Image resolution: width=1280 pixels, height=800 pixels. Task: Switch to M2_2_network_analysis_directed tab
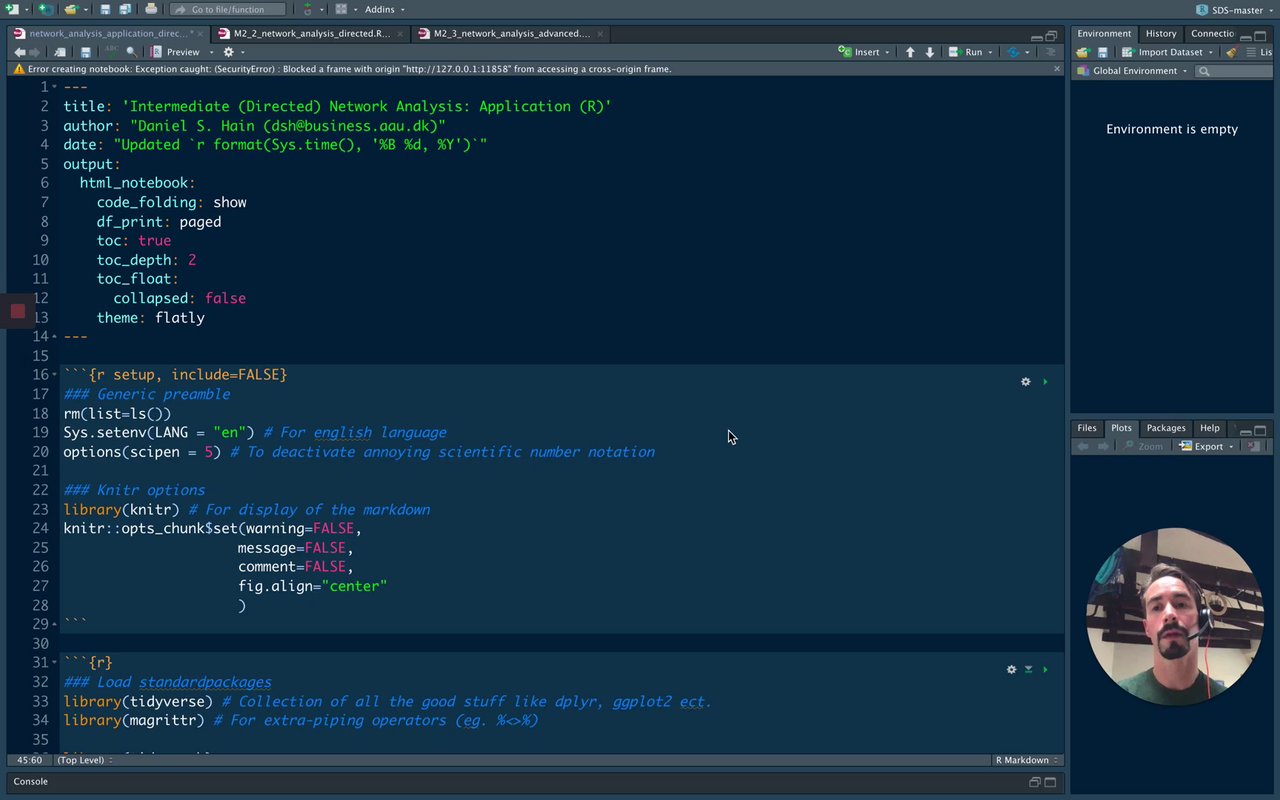[311, 34]
